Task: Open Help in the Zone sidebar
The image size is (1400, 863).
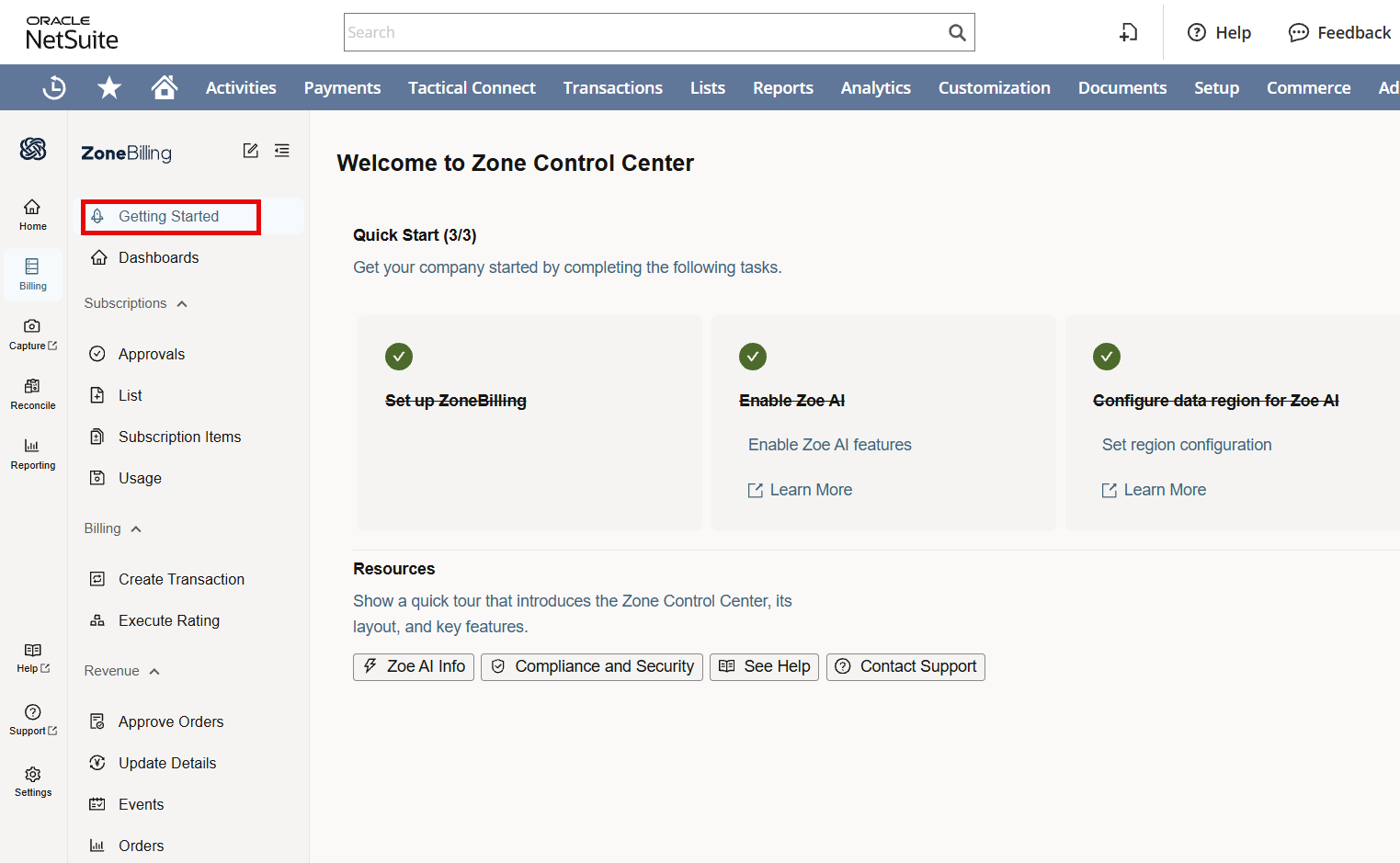Action: point(33,658)
